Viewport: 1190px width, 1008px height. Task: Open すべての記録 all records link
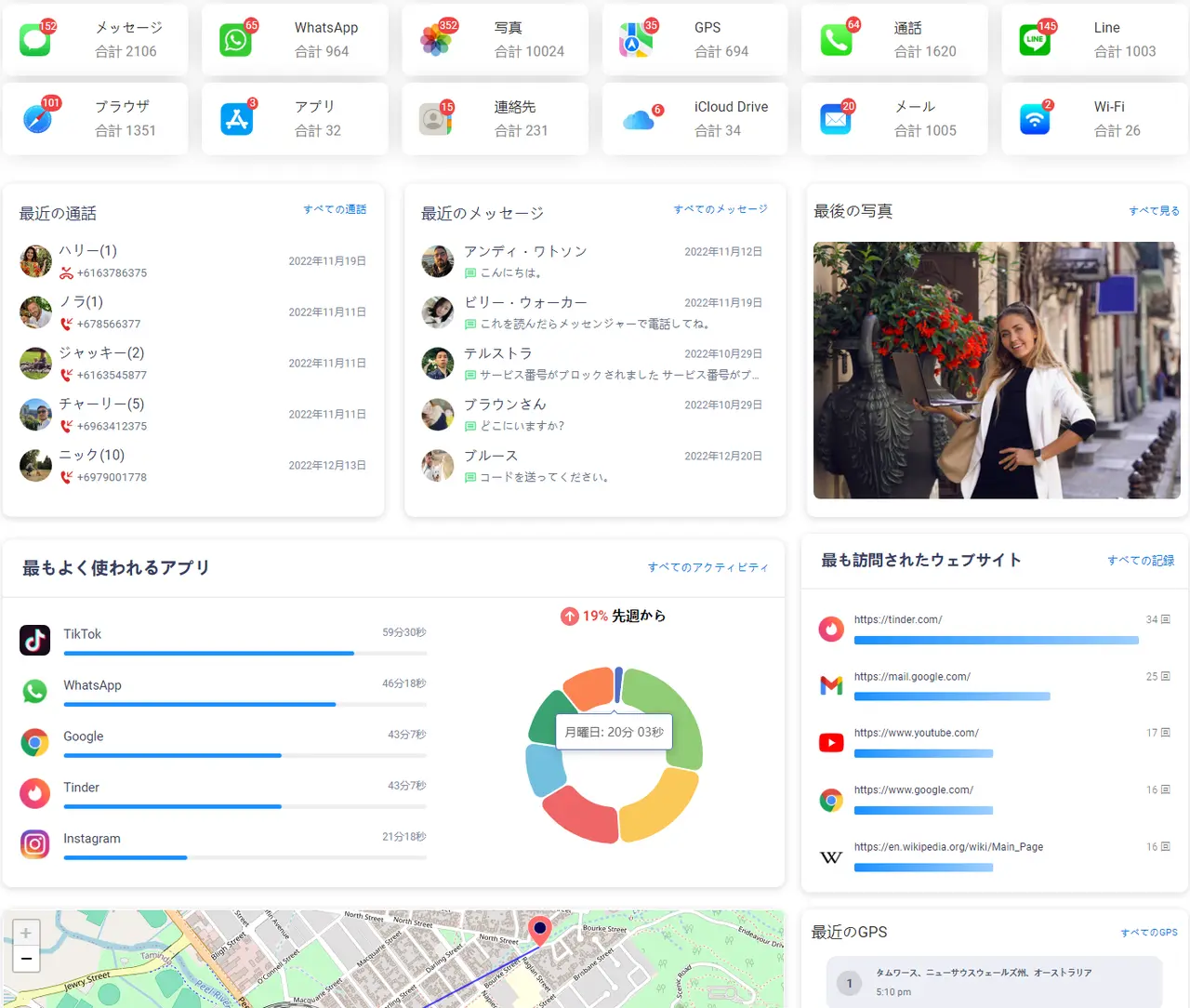[1141, 561]
